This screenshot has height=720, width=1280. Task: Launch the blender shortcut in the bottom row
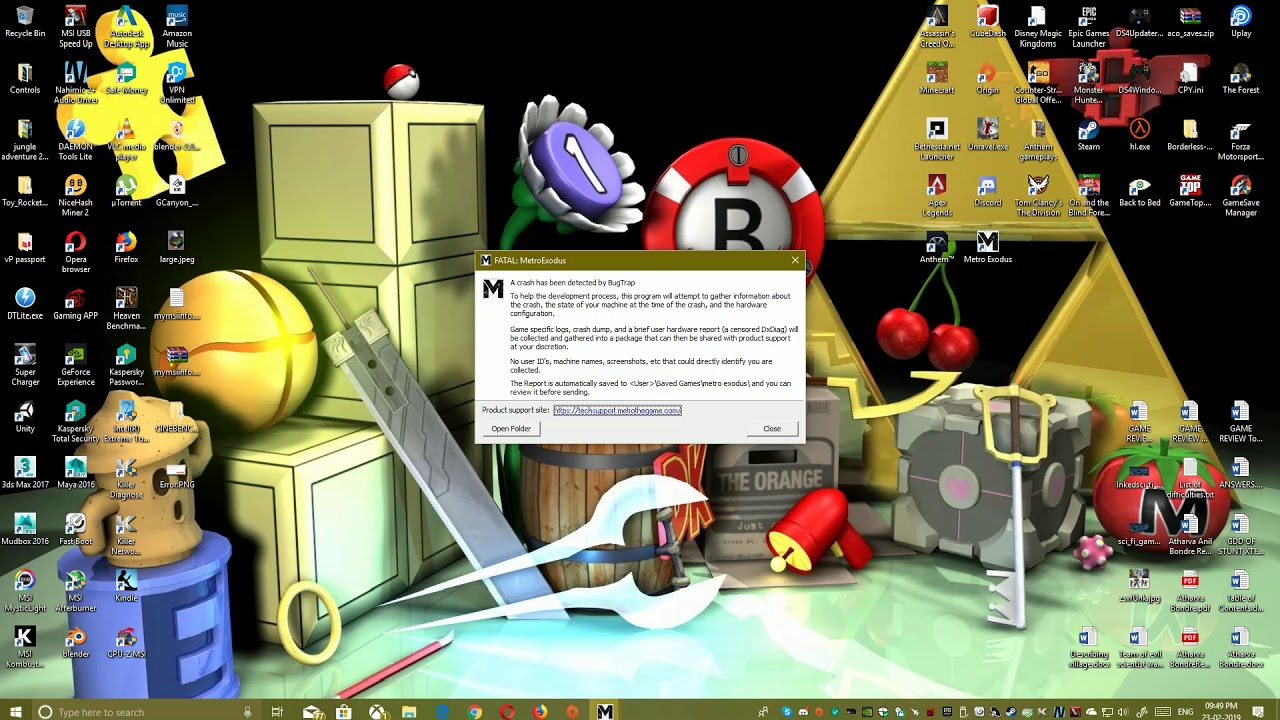point(76,642)
